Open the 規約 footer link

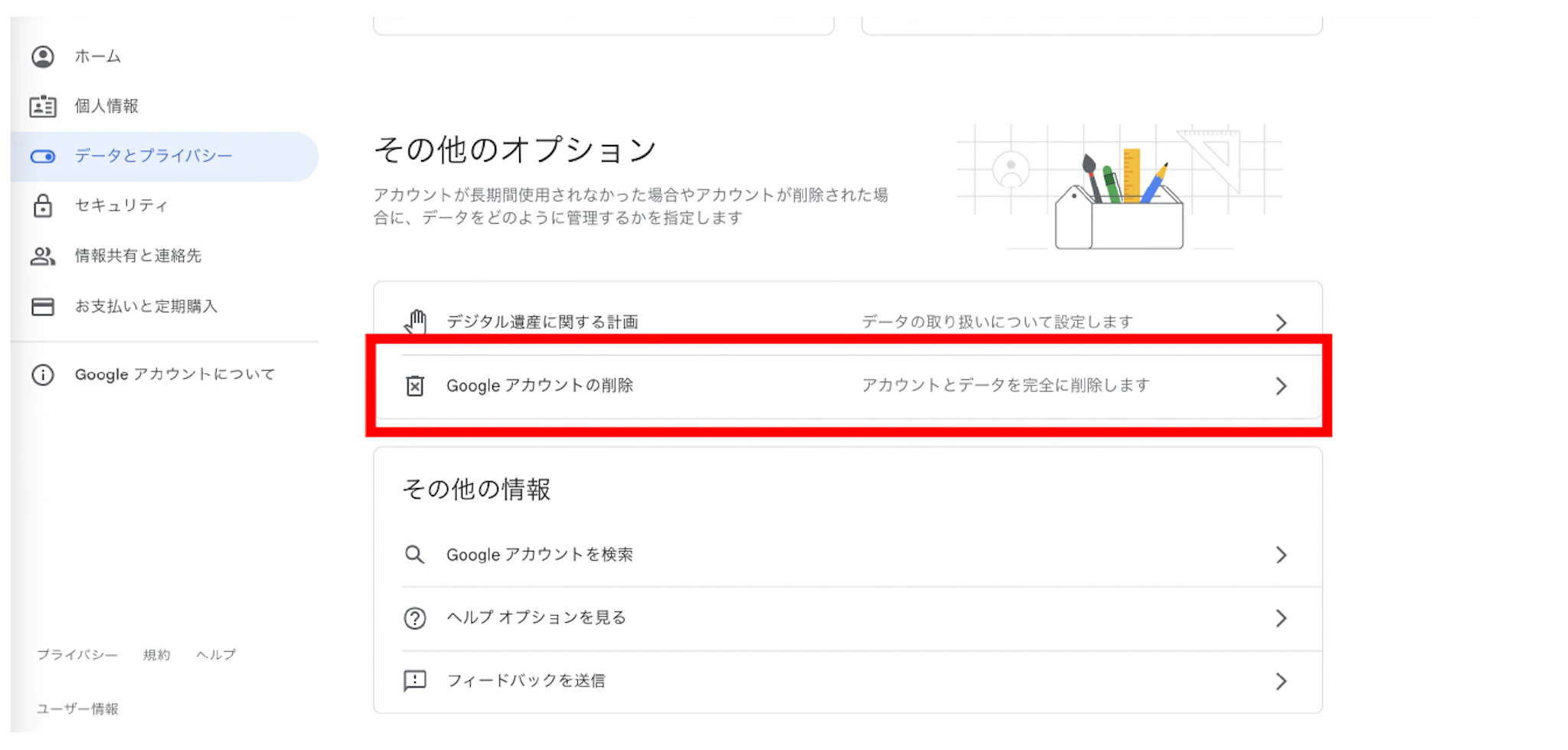(156, 655)
